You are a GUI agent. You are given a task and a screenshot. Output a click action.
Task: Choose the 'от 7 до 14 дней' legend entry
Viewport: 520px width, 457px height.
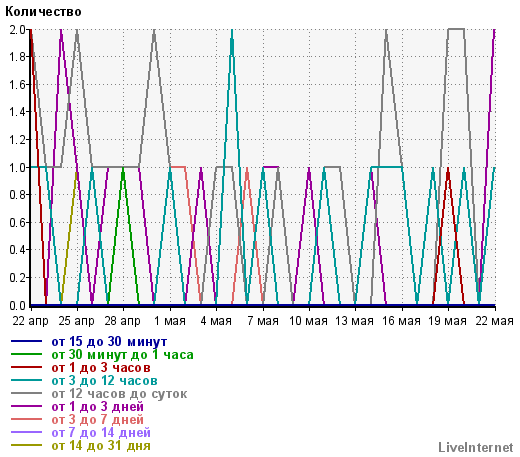[x=101, y=433]
